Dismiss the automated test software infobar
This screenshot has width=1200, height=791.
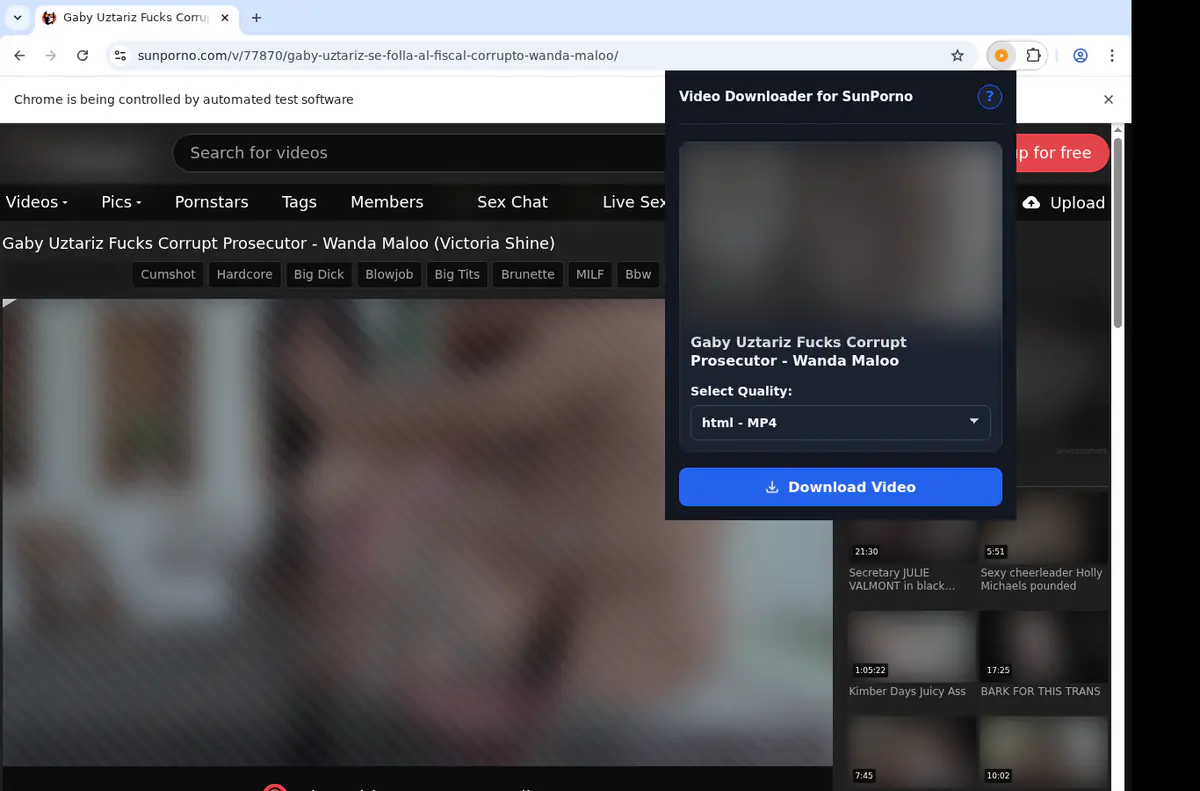[x=1108, y=99]
